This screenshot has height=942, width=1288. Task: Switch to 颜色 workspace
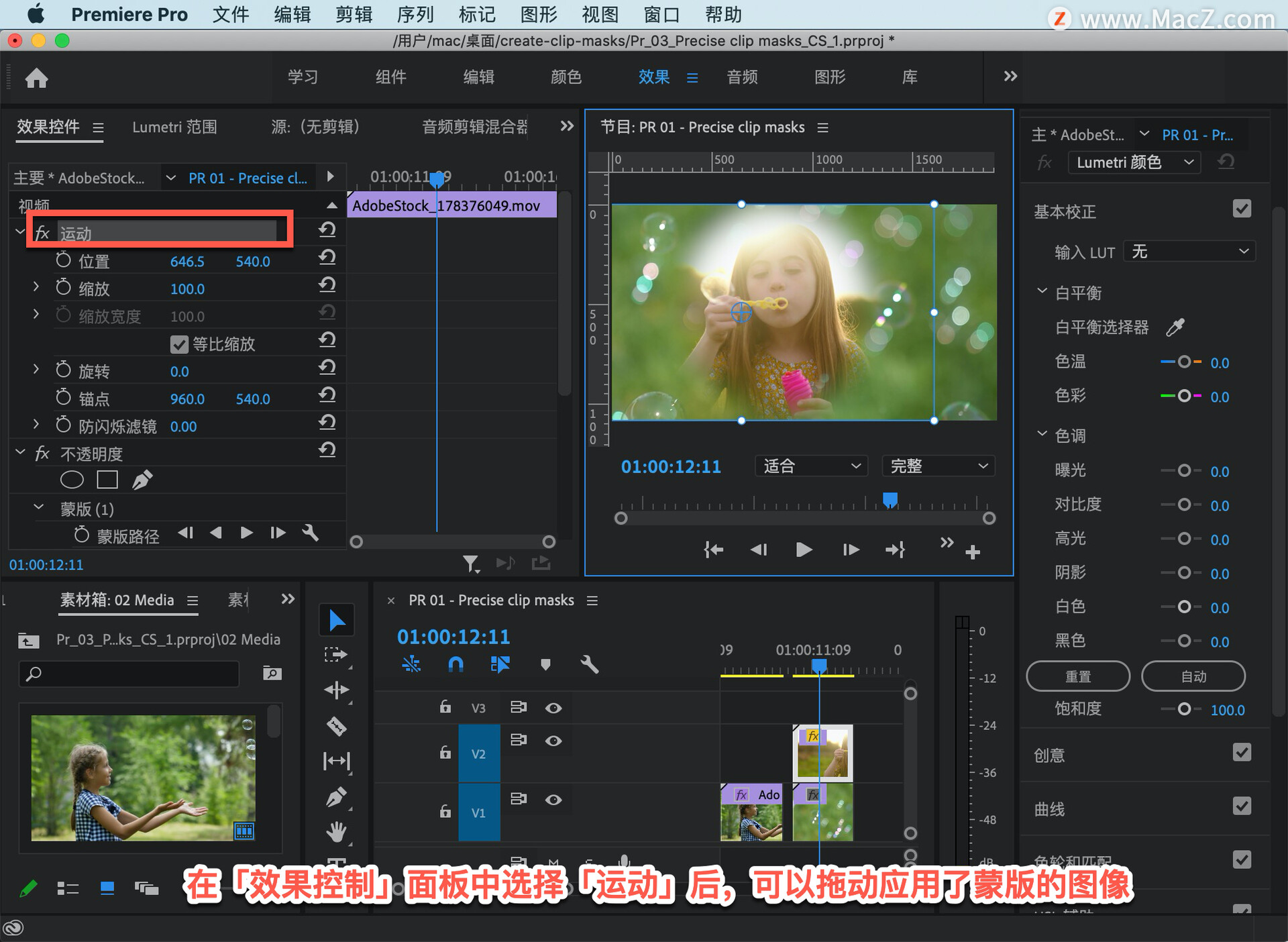(x=566, y=77)
